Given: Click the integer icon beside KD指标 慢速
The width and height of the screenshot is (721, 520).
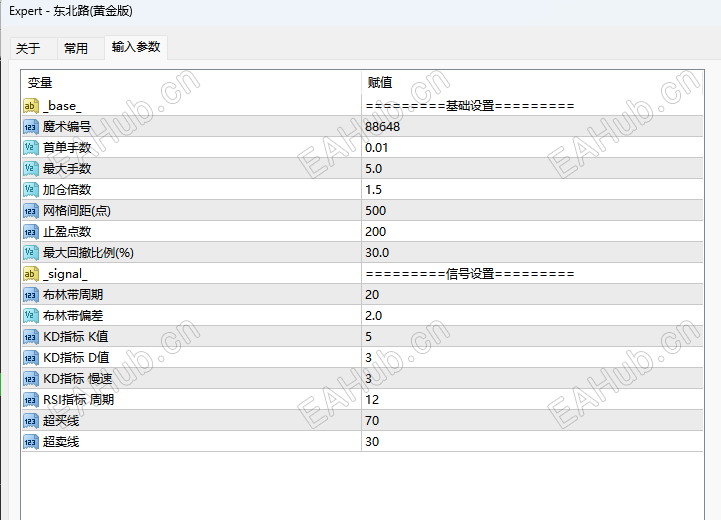Looking at the screenshot, I should (x=31, y=379).
